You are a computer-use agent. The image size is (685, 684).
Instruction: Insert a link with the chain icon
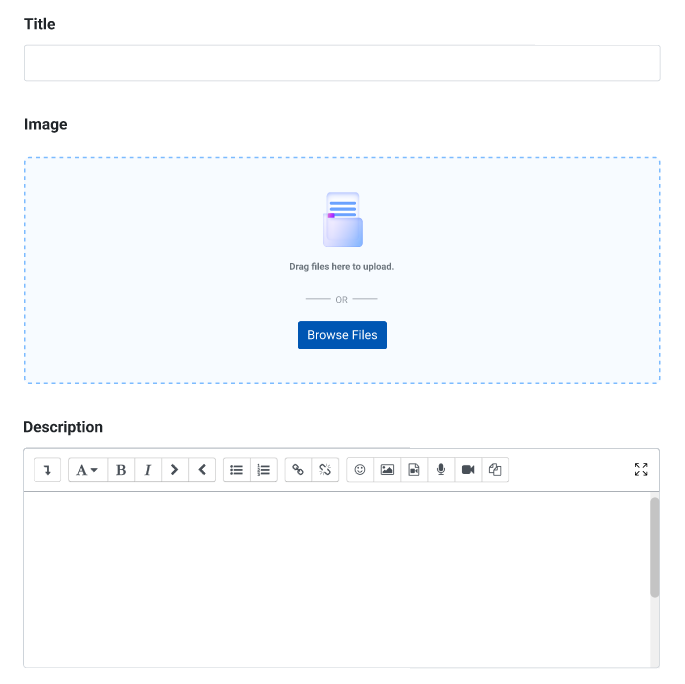(298, 470)
